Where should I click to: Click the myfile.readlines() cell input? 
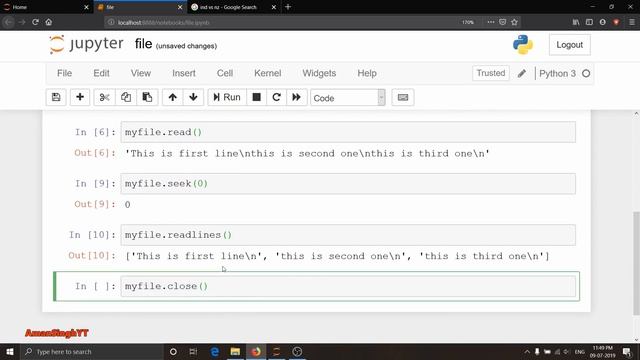(348, 235)
